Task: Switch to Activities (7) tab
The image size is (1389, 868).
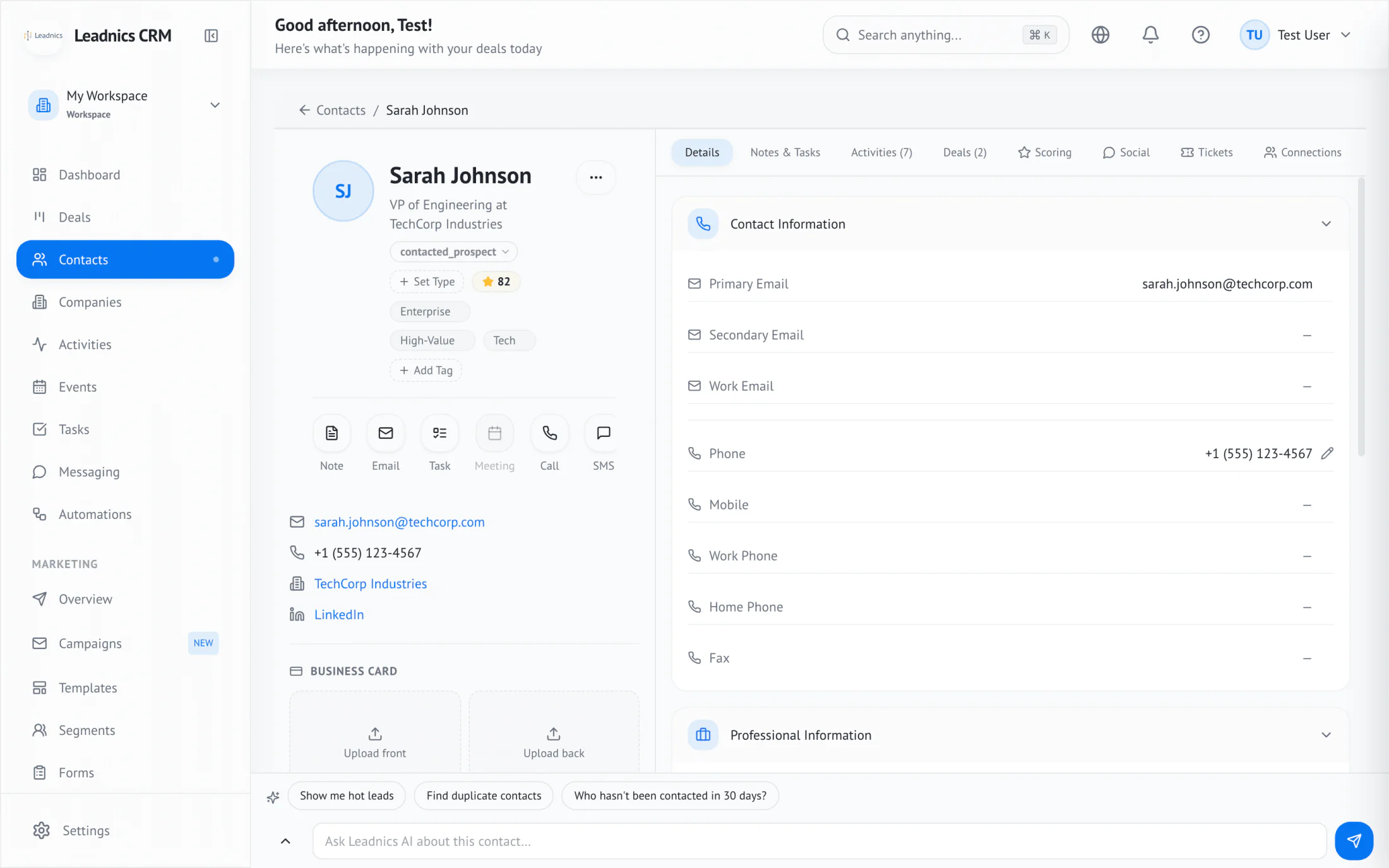Action: pyautogui.click(x=881, y=152)
